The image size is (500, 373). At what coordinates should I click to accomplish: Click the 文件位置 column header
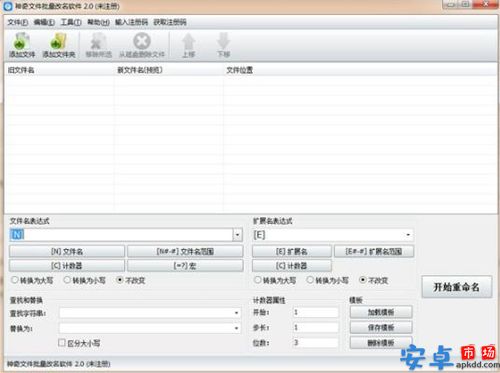[x=239, y=70]
